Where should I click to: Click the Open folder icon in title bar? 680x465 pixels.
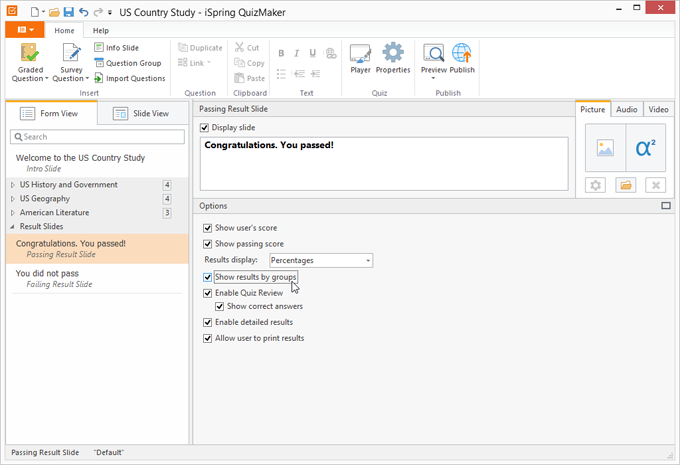[x=54, y=12]
